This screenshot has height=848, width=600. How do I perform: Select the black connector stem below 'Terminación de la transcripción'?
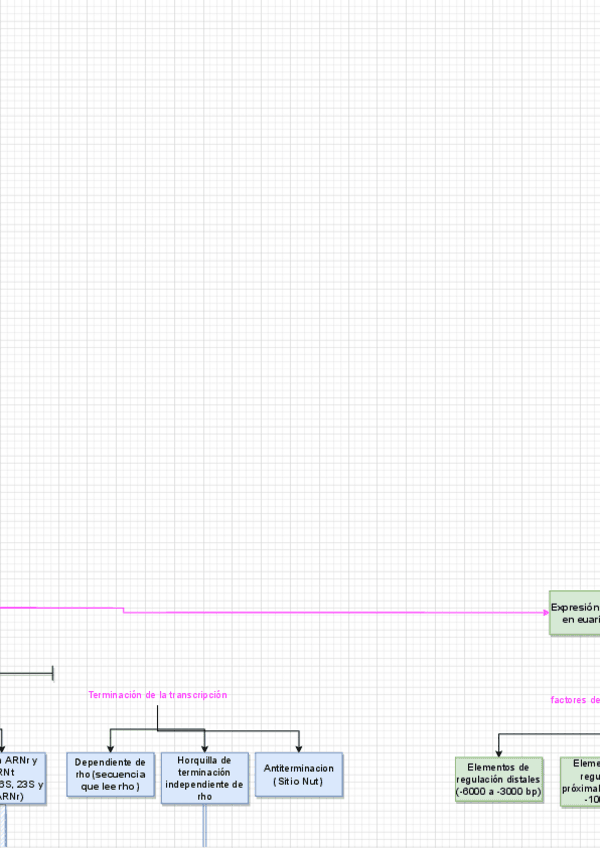[158, 715]
